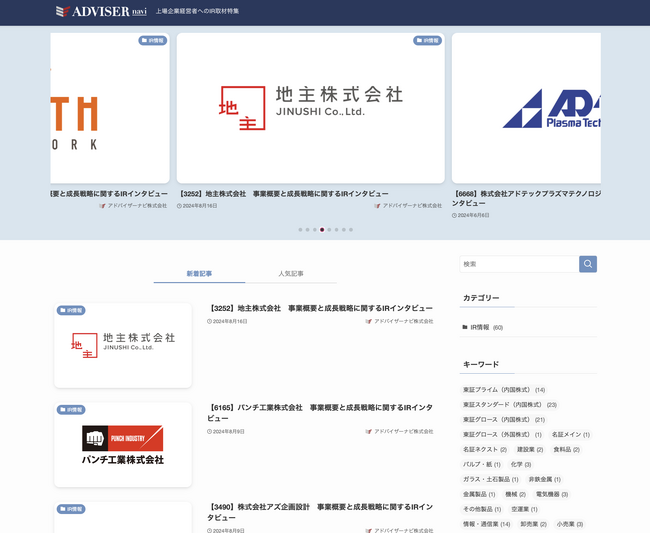650x534 pixels.
Task: Select keyword 東証プライム（内国株式）
Action: point(504,390)
